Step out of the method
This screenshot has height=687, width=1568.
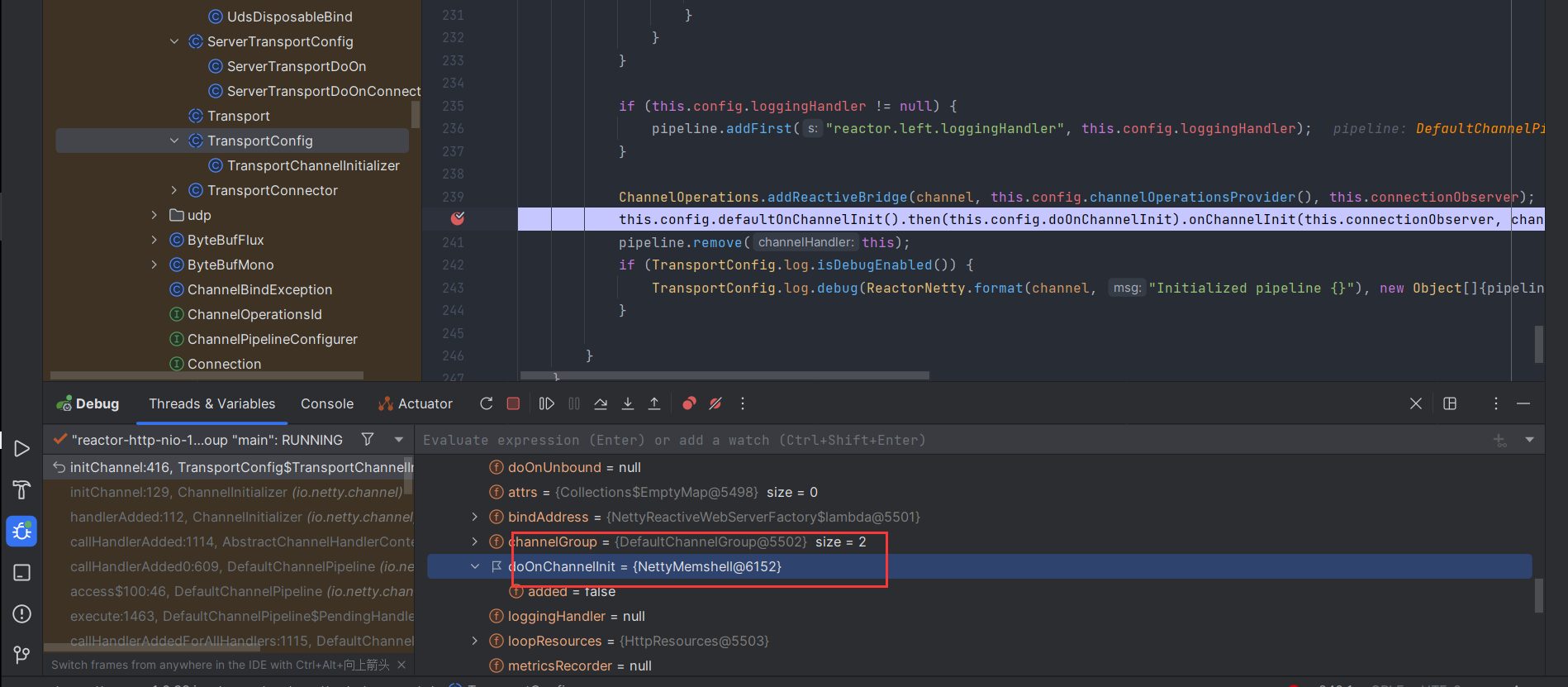(654, 403)
